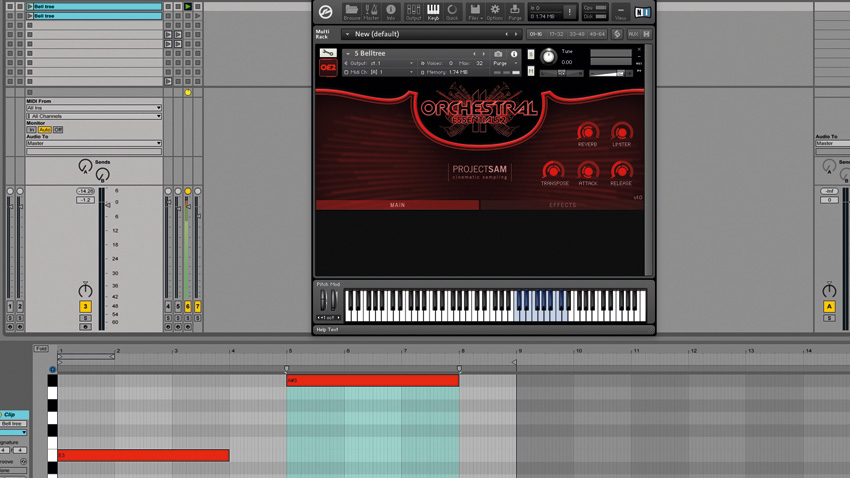Click track 3 pan knob
The width and height of the screenshot is (850, 478).
[85, 290]
